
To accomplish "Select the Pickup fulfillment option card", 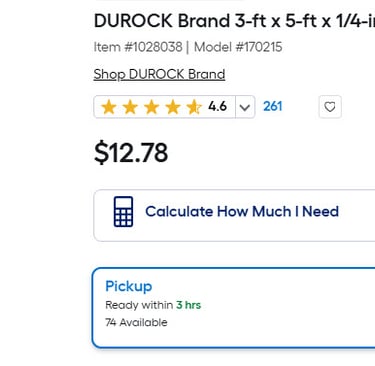I will (234, 308).
